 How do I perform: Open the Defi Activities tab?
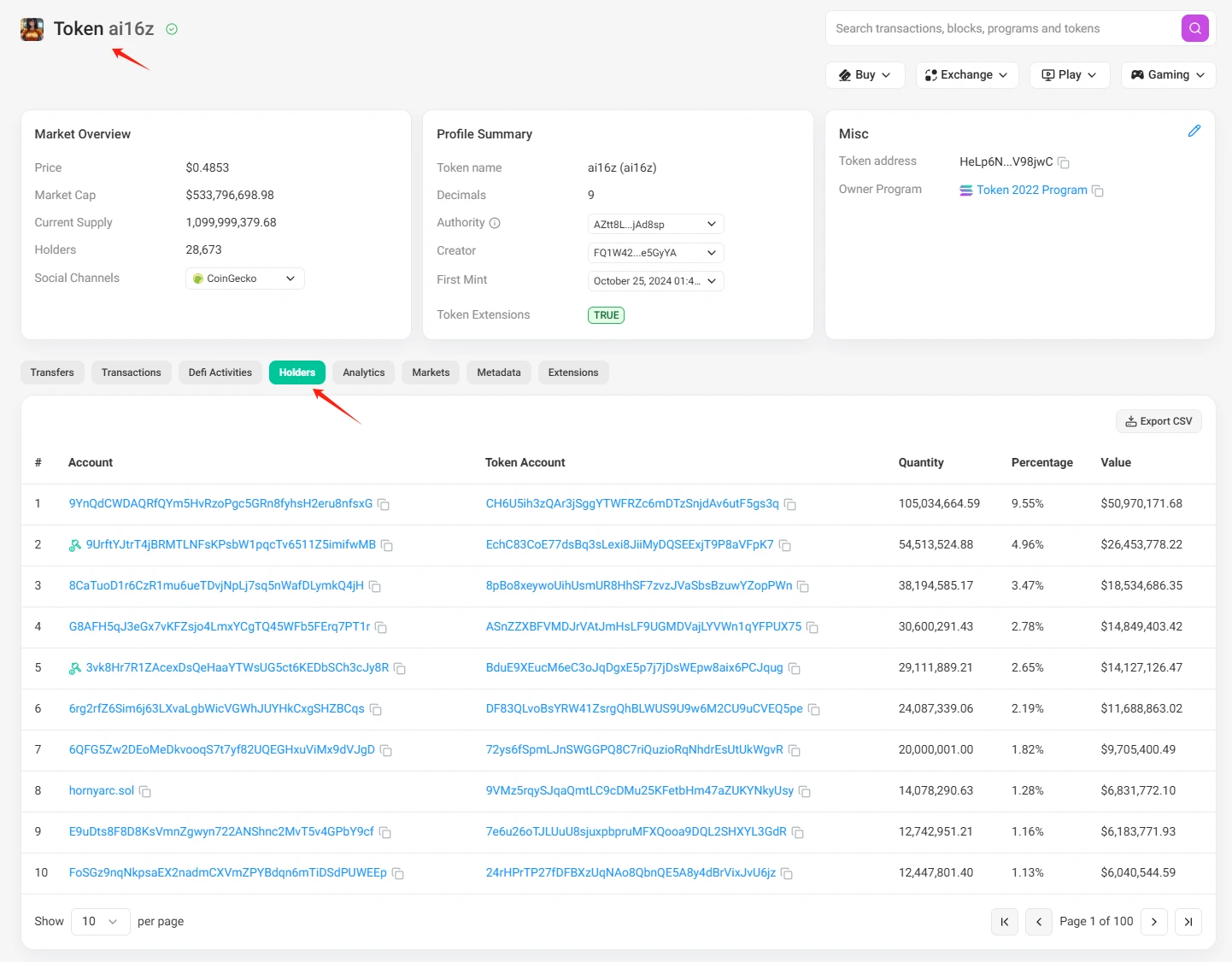coord(220,372)
